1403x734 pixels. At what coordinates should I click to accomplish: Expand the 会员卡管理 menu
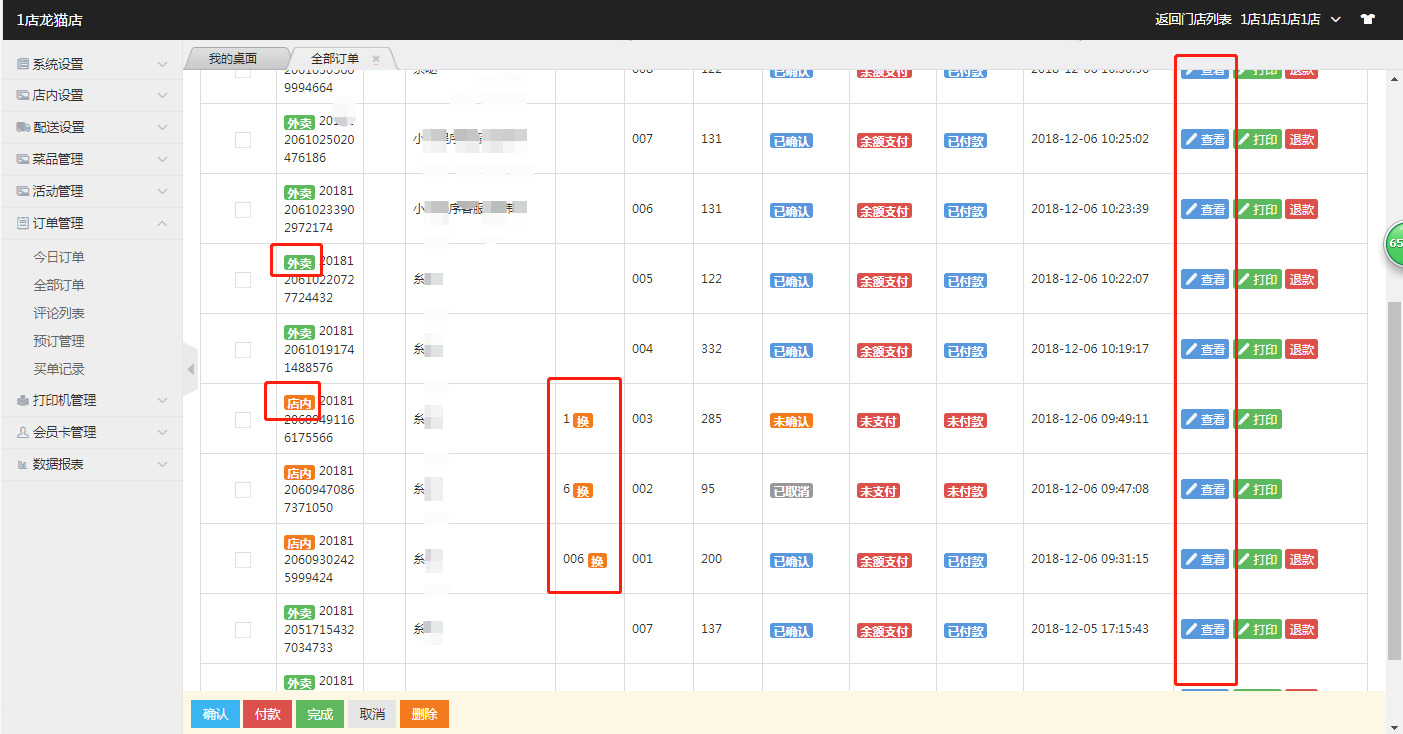(92, 432)
